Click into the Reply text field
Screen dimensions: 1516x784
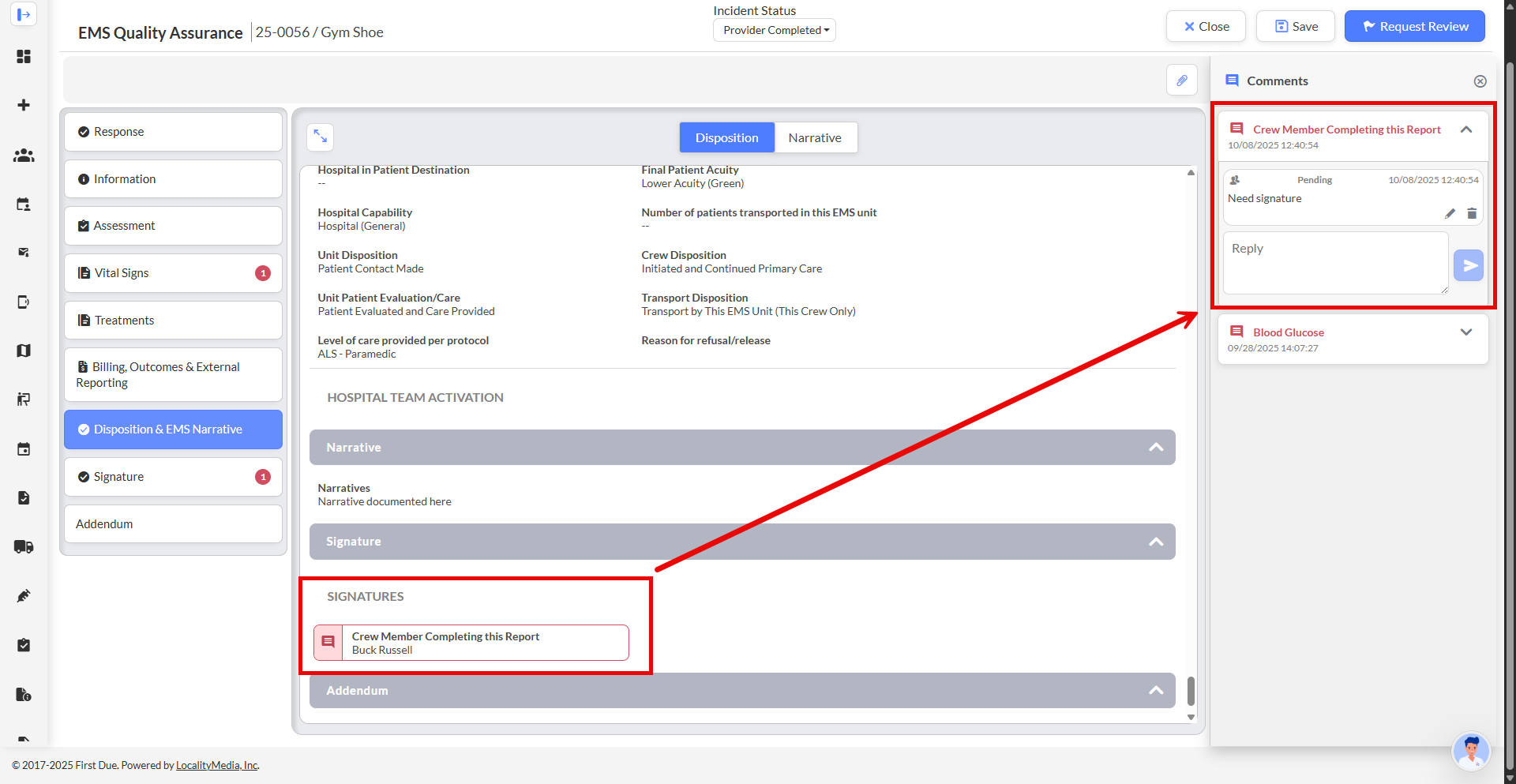coord(1334,262)
